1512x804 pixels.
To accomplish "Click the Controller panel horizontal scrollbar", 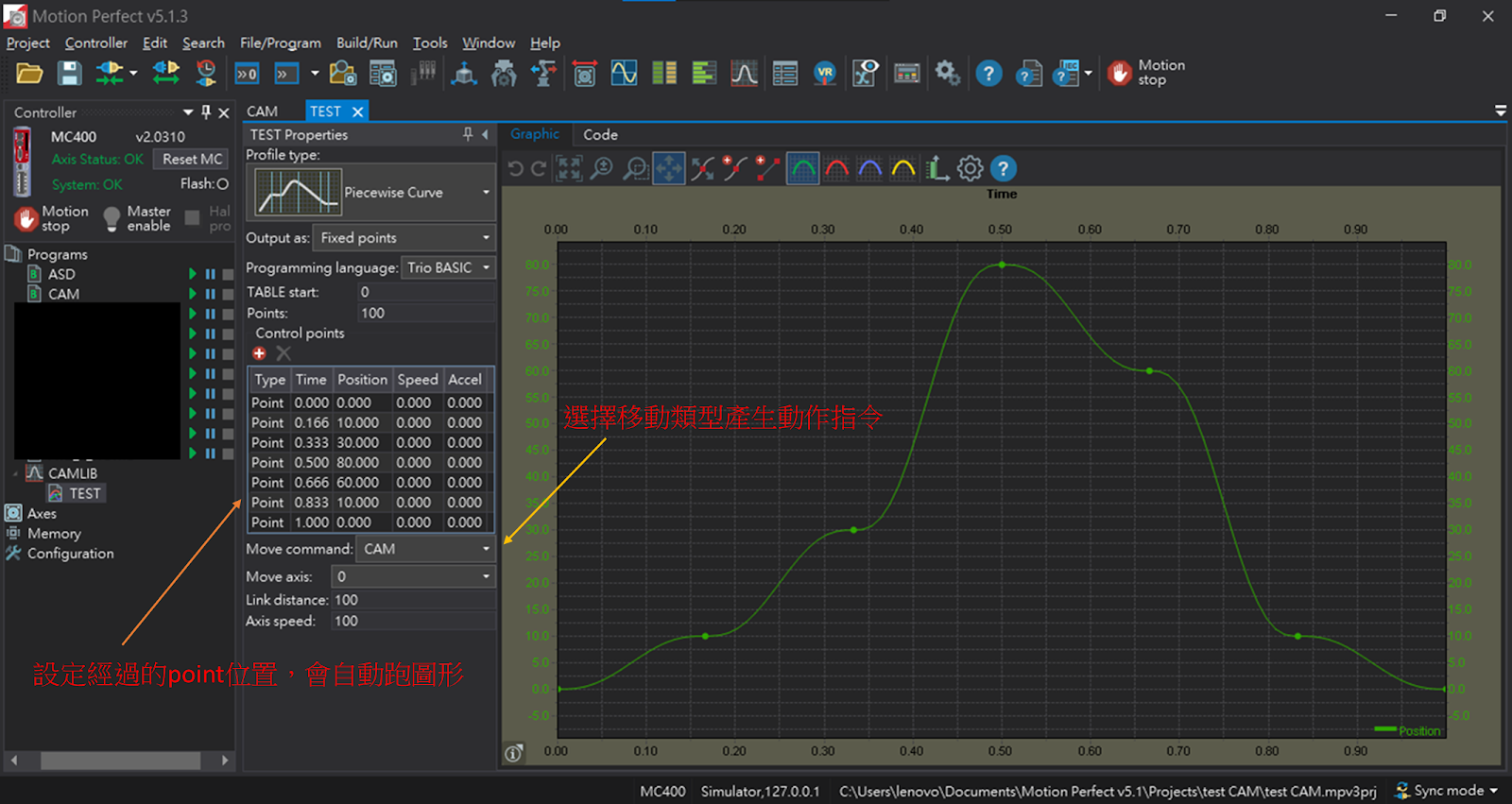I will pyautogui.click(x=120, y=761).
